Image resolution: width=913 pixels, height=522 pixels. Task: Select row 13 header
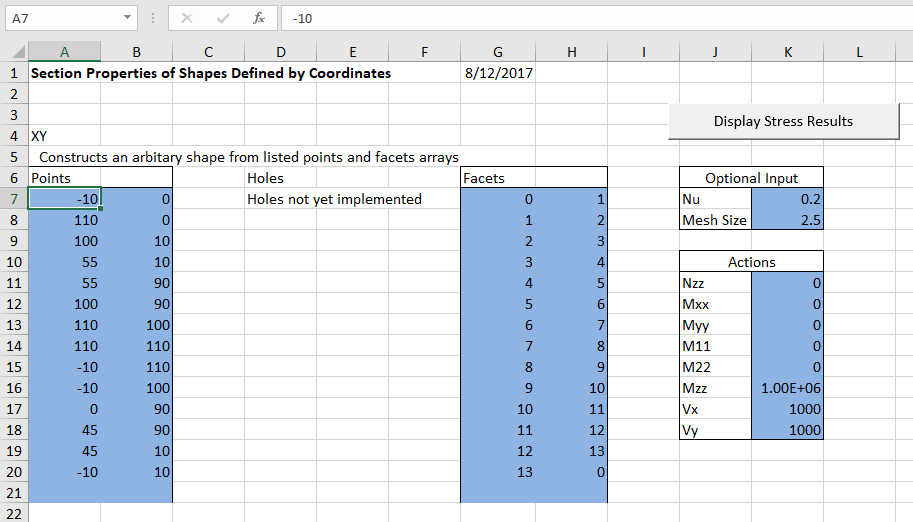click(14, 325)
